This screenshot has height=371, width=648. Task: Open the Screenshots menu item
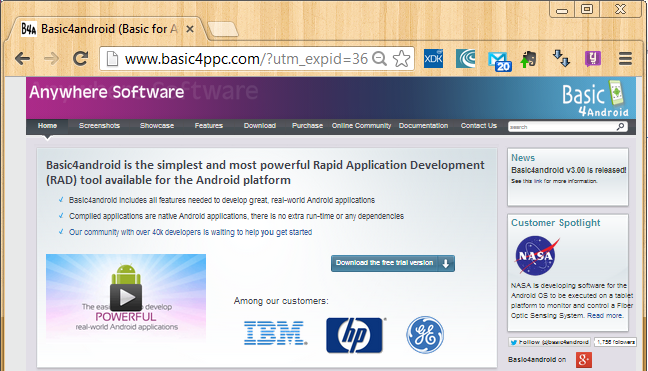99,126
